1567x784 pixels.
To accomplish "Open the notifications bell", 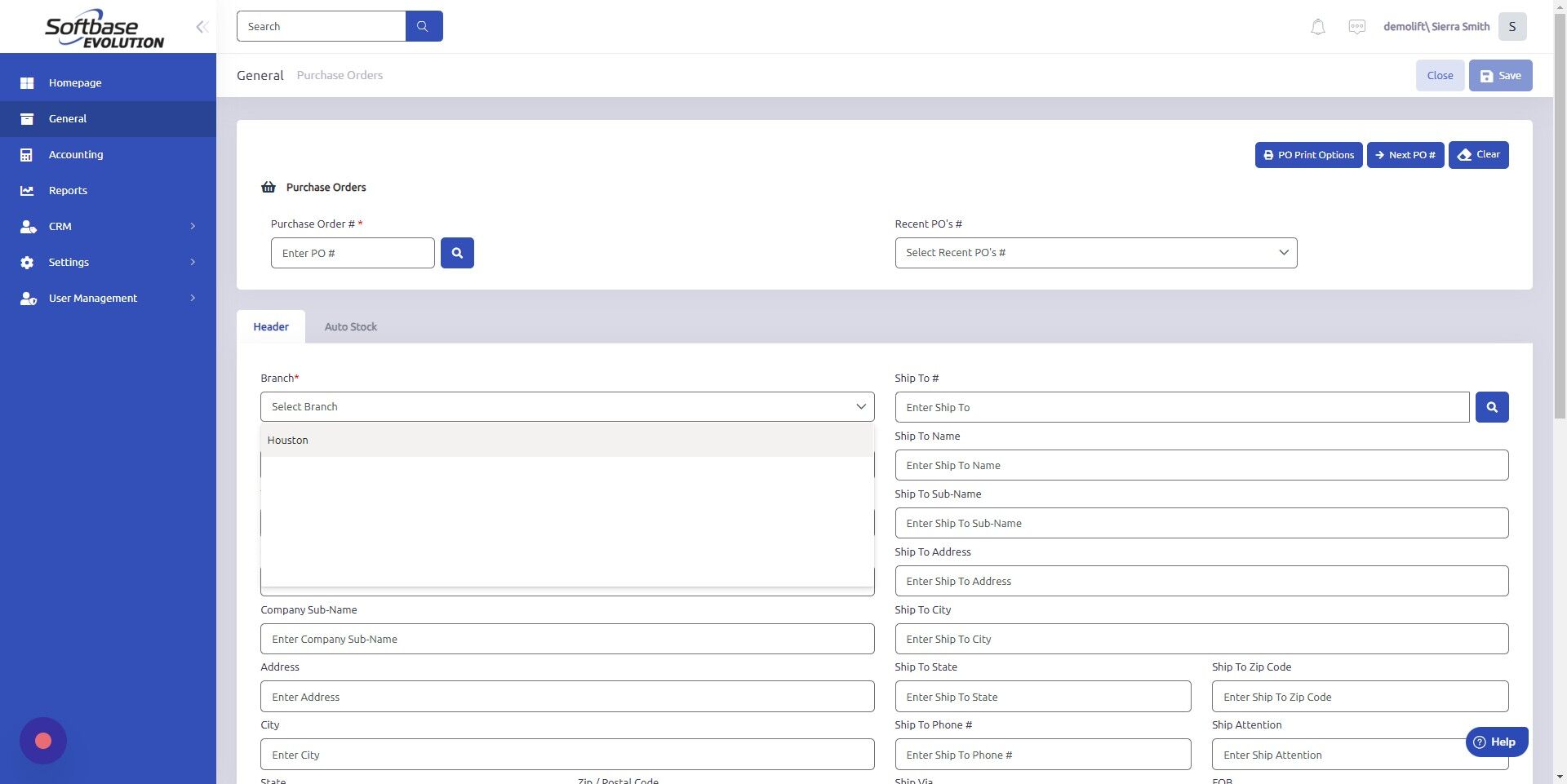I will (x=1317, y=27).
